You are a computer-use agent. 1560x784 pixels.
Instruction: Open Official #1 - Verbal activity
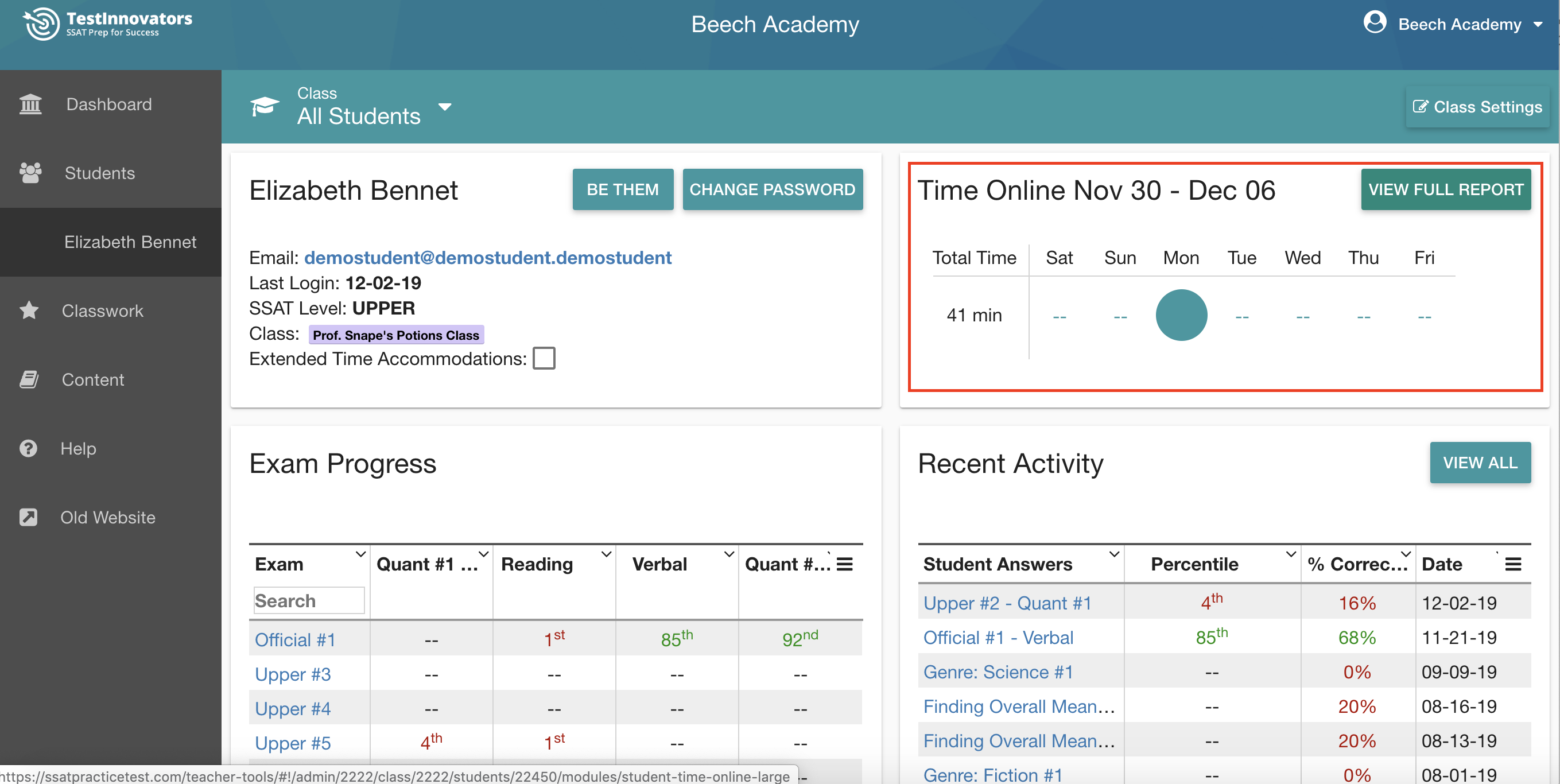click(998, 638)
